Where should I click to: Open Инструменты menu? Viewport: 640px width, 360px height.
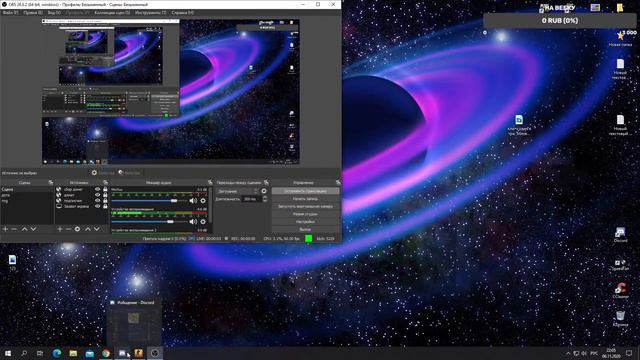pos(151,13)
